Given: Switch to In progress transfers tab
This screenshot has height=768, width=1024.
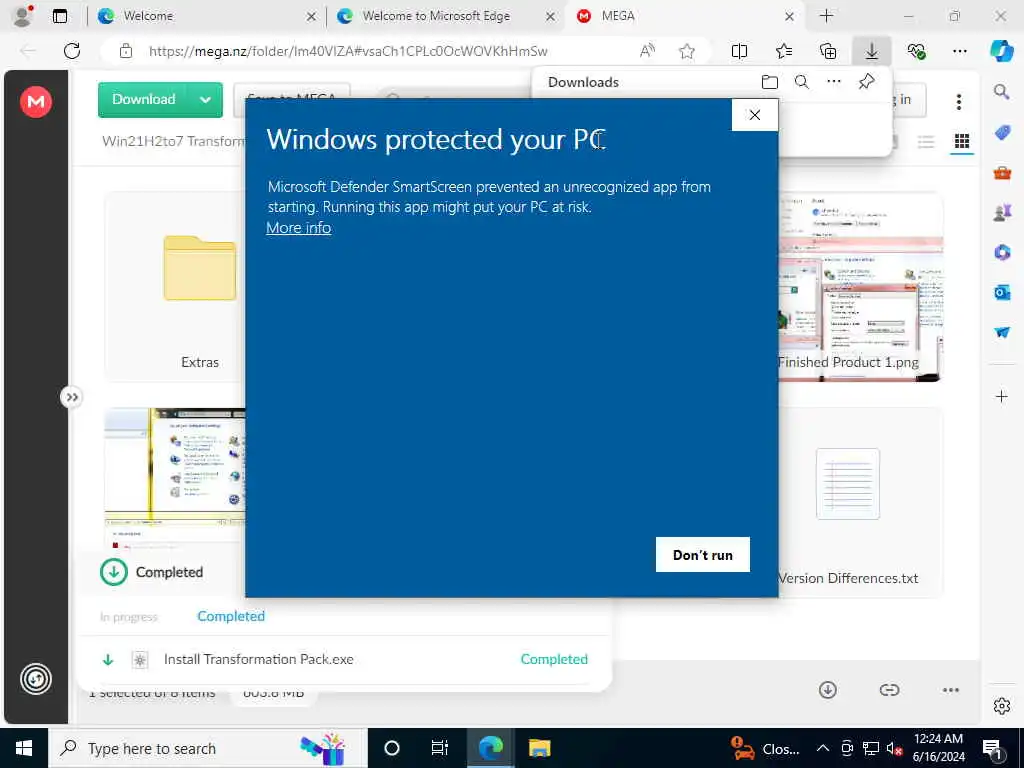Looking at the screenshot, I should pos(129,616).
